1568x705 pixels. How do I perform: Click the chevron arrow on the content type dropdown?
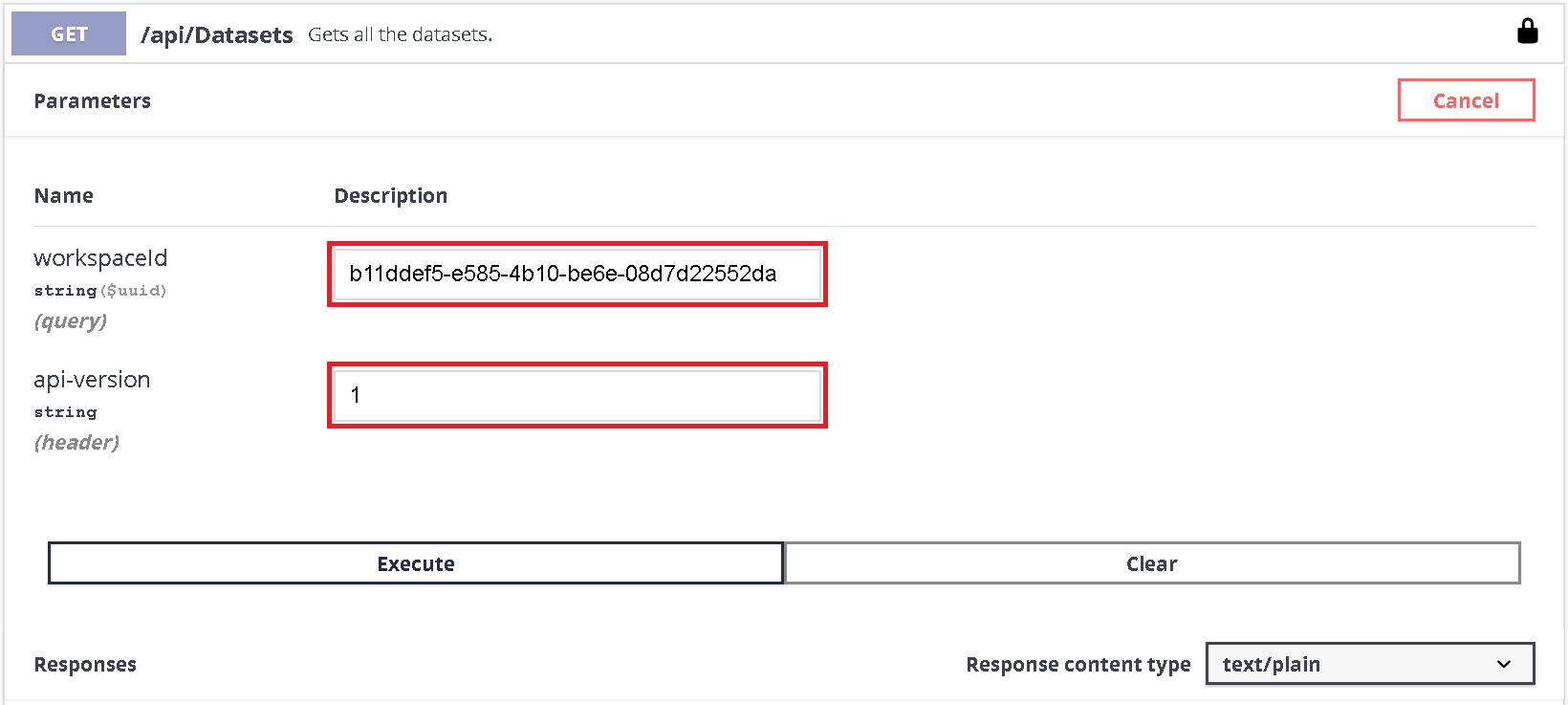pos(1504,664)
